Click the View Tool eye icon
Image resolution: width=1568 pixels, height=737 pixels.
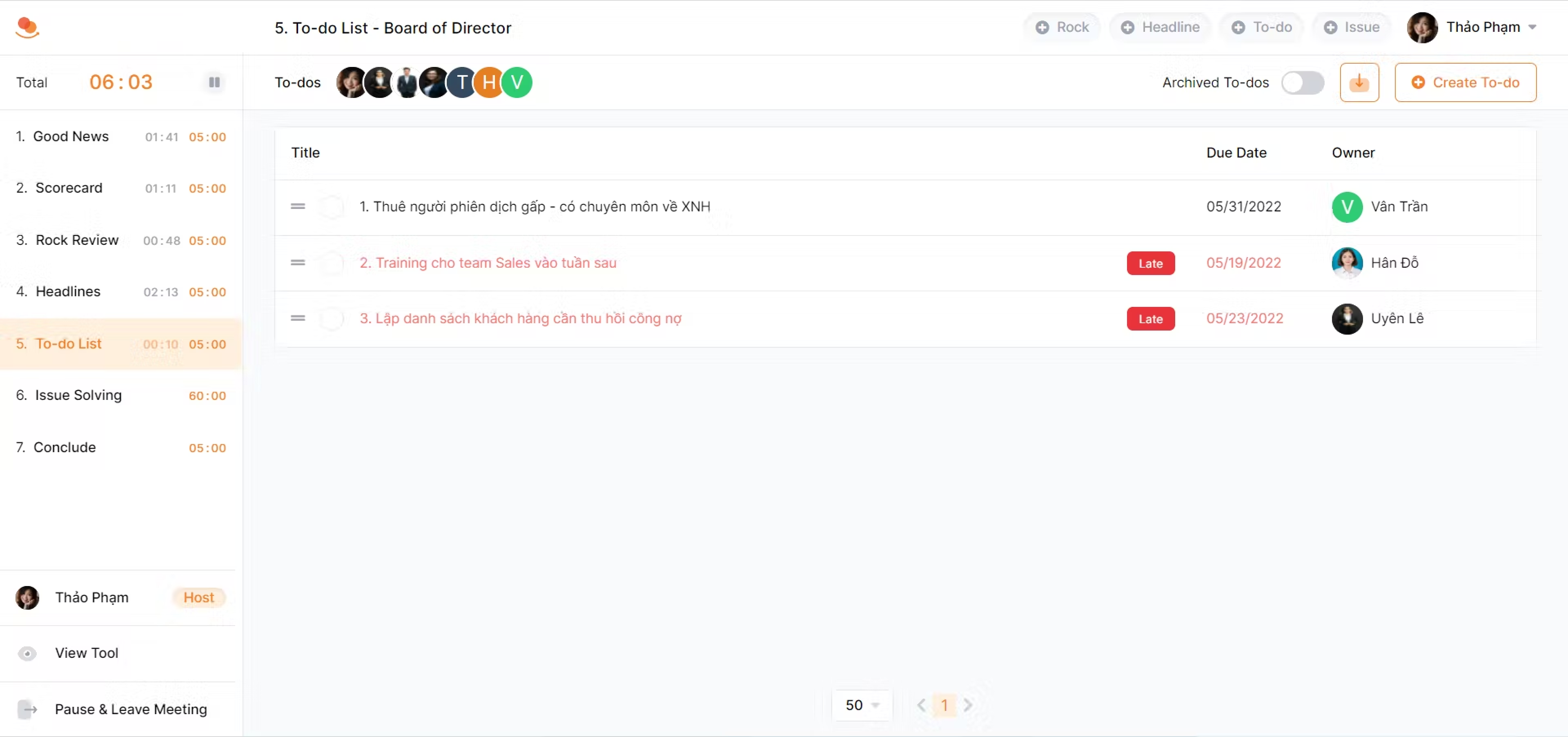(x=27, y=653)
